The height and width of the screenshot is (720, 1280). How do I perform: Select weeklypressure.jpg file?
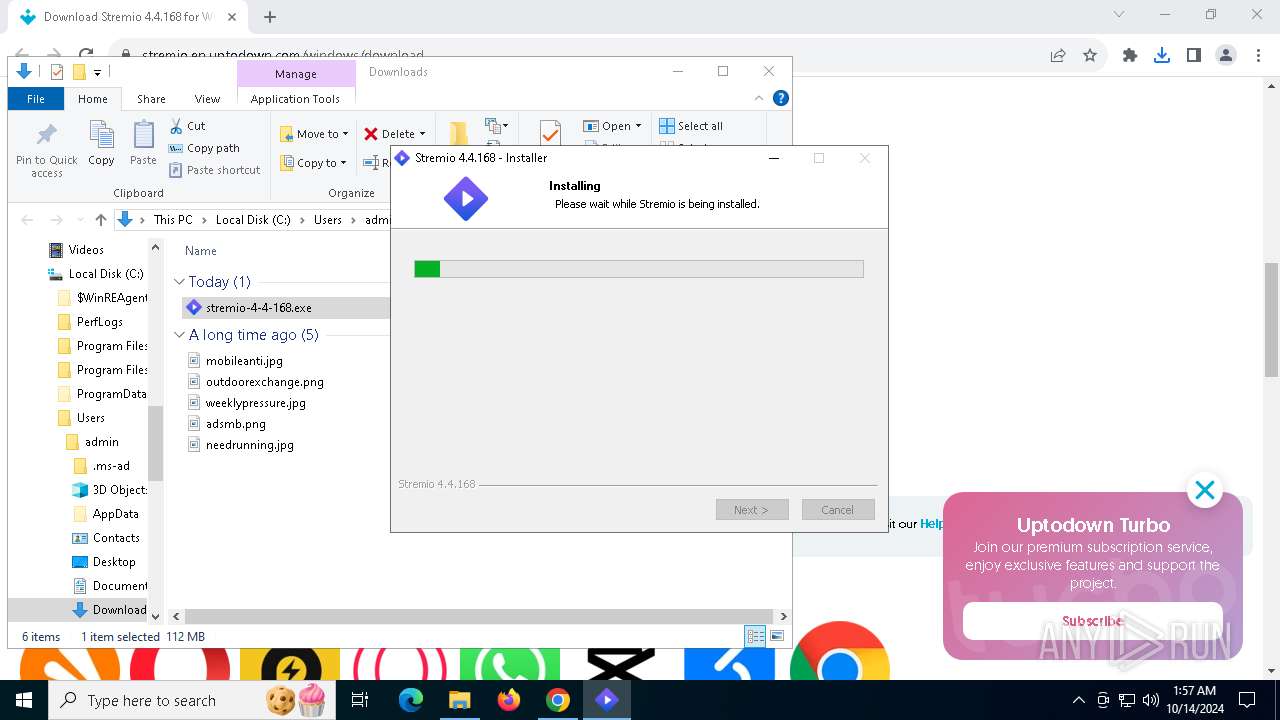[x=256, y=403]
